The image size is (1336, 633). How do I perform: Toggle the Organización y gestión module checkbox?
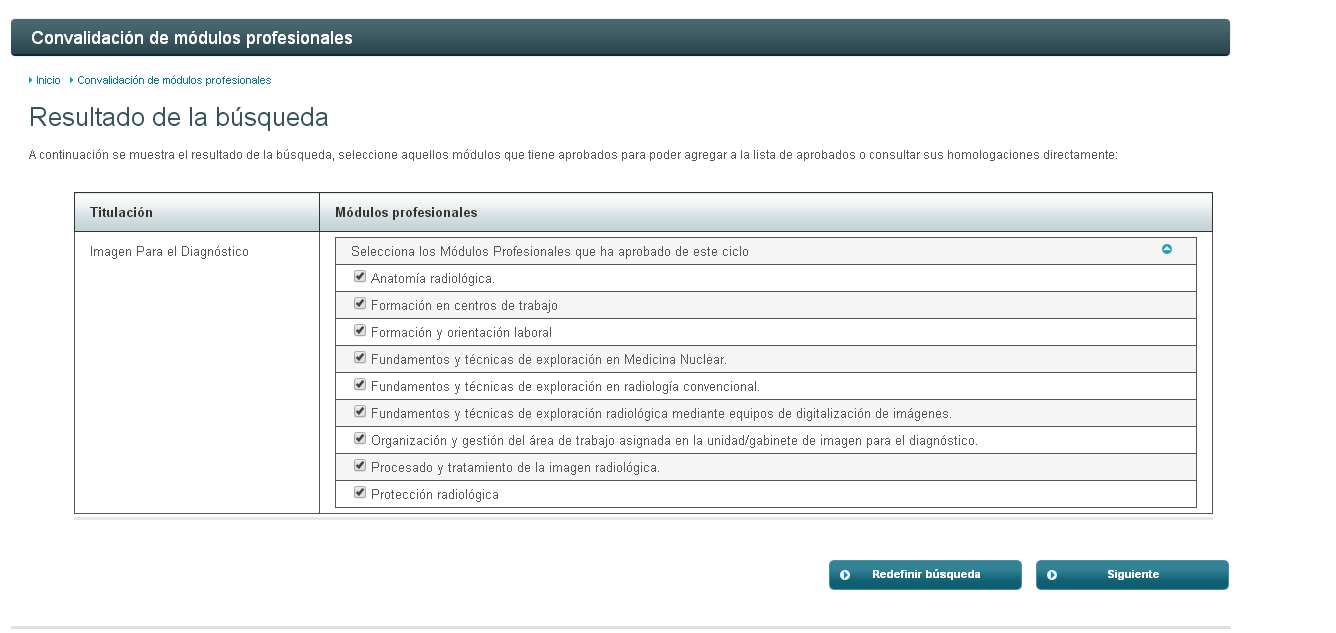coord(360,439)
